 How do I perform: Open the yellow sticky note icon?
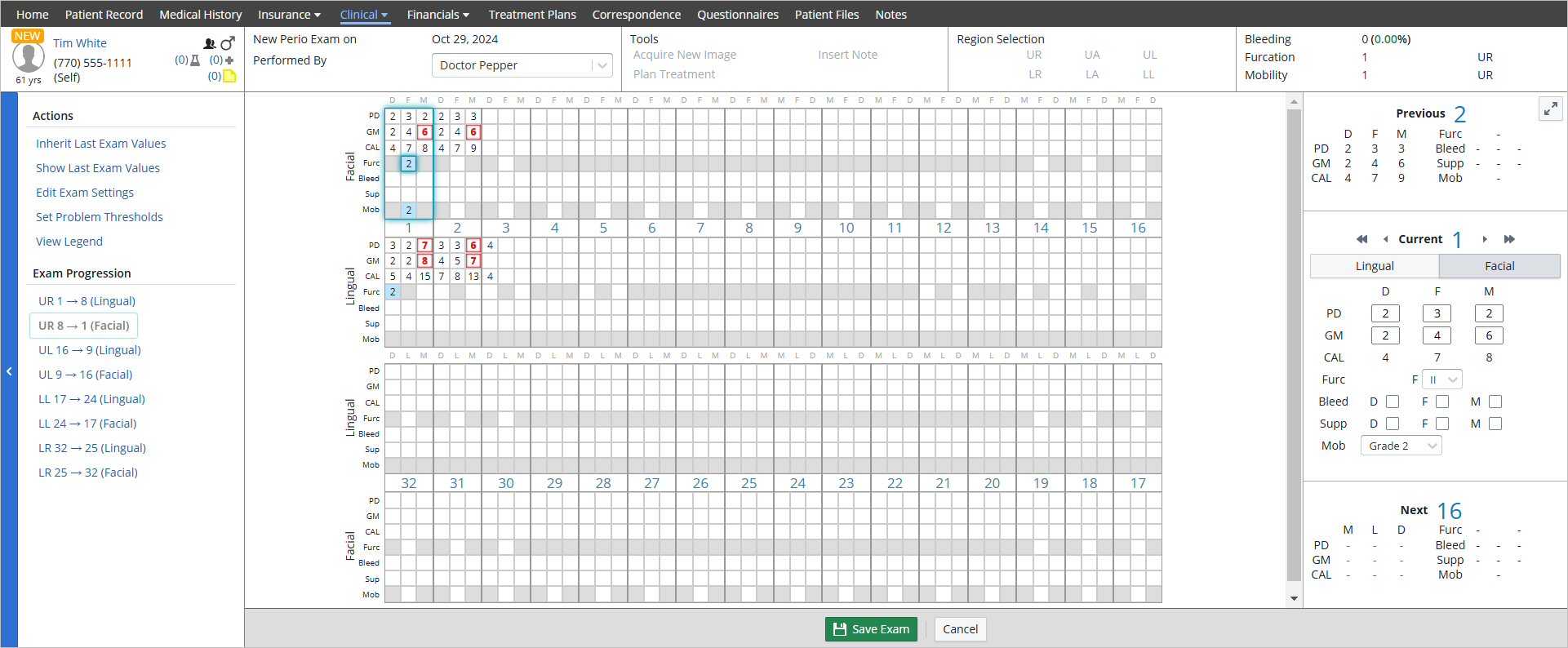[x=230, y=76]
